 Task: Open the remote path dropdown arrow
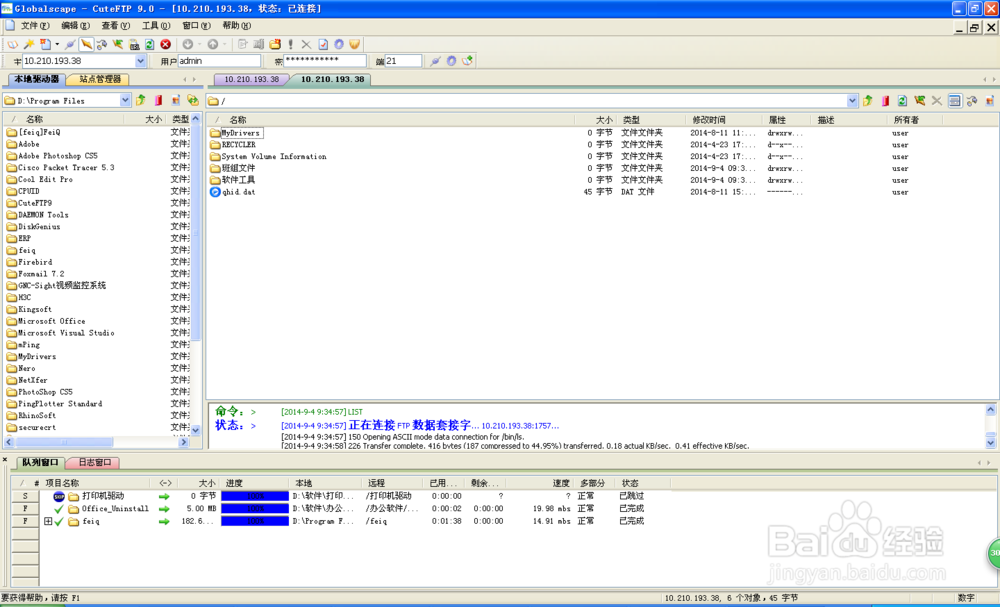[x=852, y=101]
